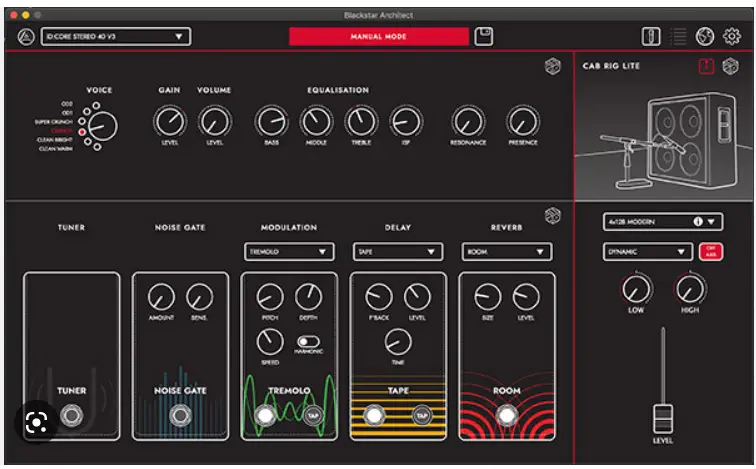The image size is (756, 469).
Task: Open the Modulation type dropdown showing Tremolo
Action: pyautogui.click(x=289, y=252)
